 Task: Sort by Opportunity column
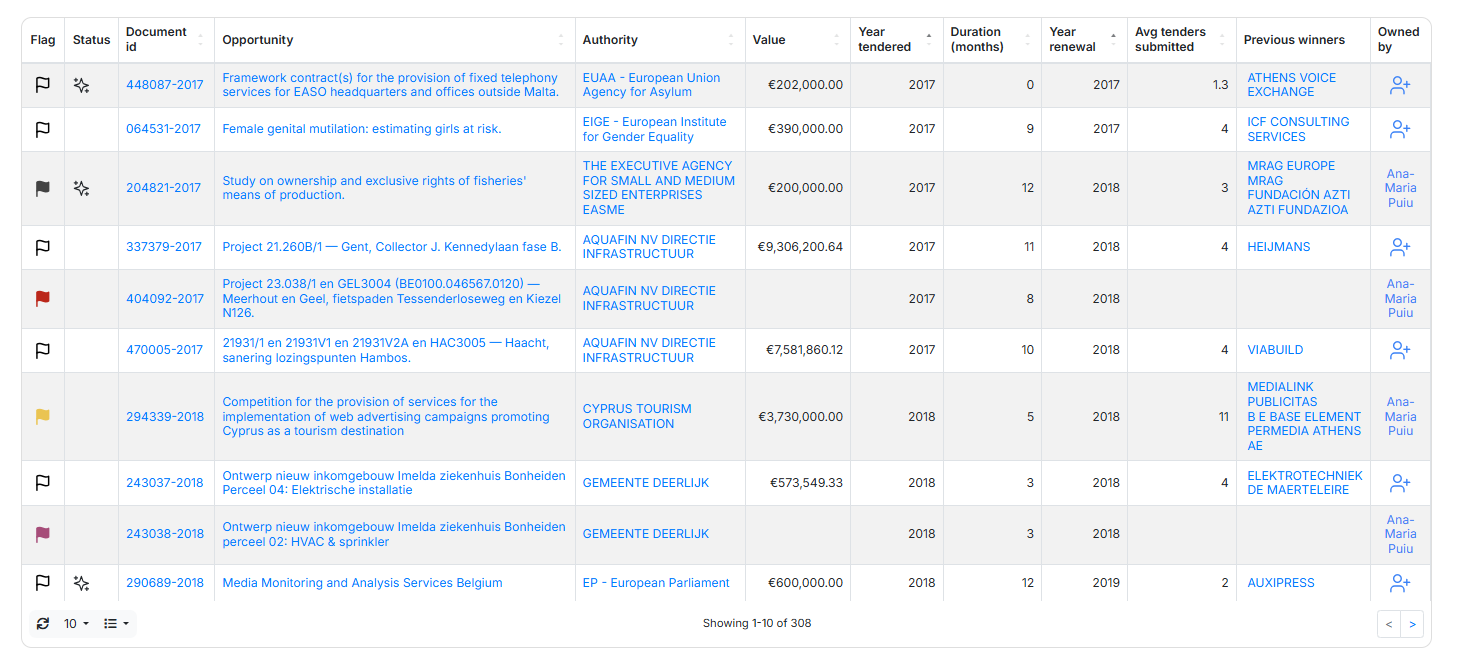click(x=394, y=40)
